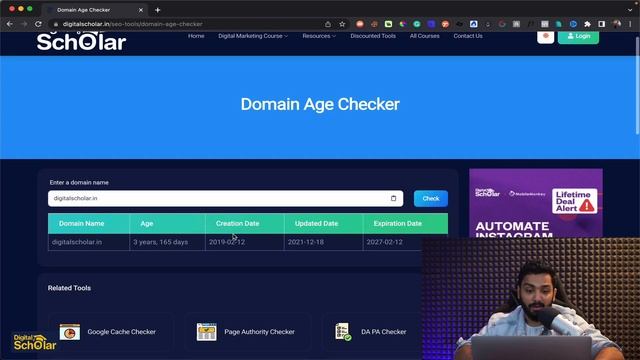
Task: Open a new tab with the plus button
Action: tap(158, 10)
